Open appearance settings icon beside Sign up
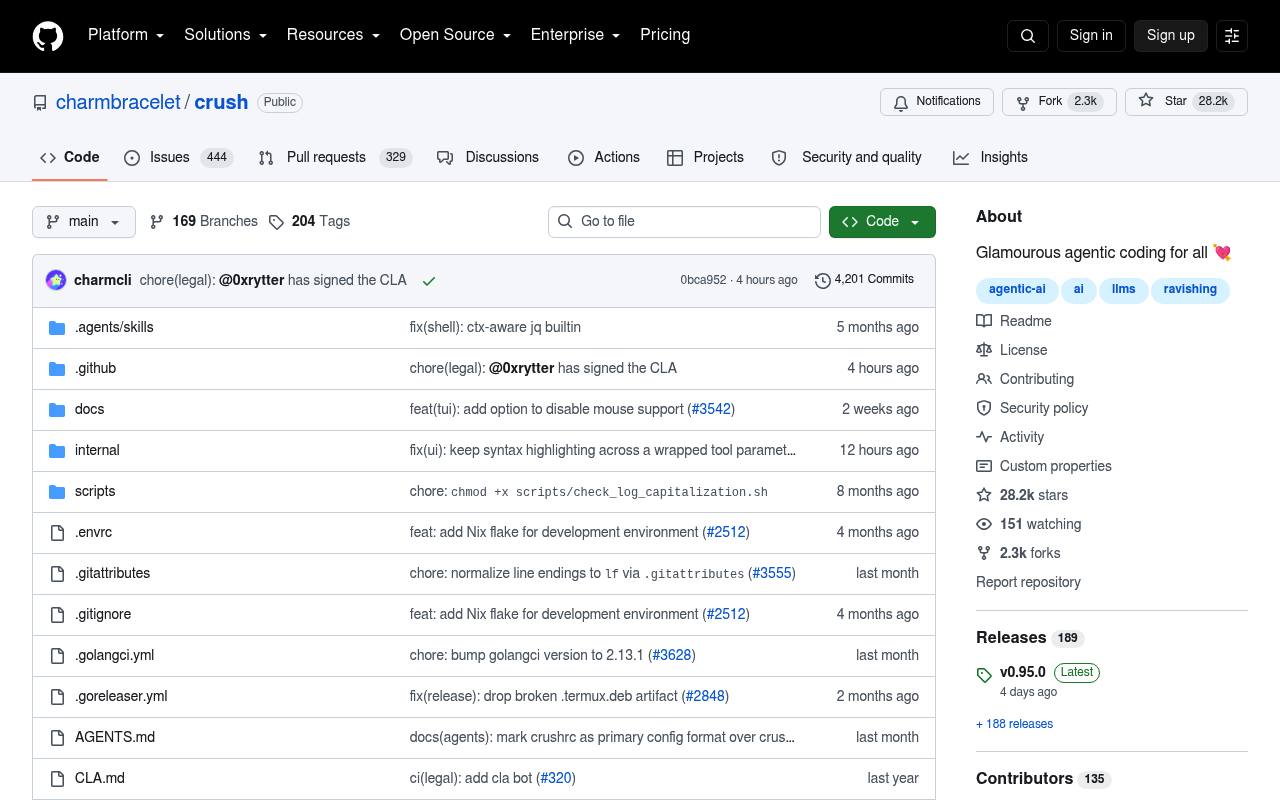Screen dimensions: 1280x800 pos(1232,36)
